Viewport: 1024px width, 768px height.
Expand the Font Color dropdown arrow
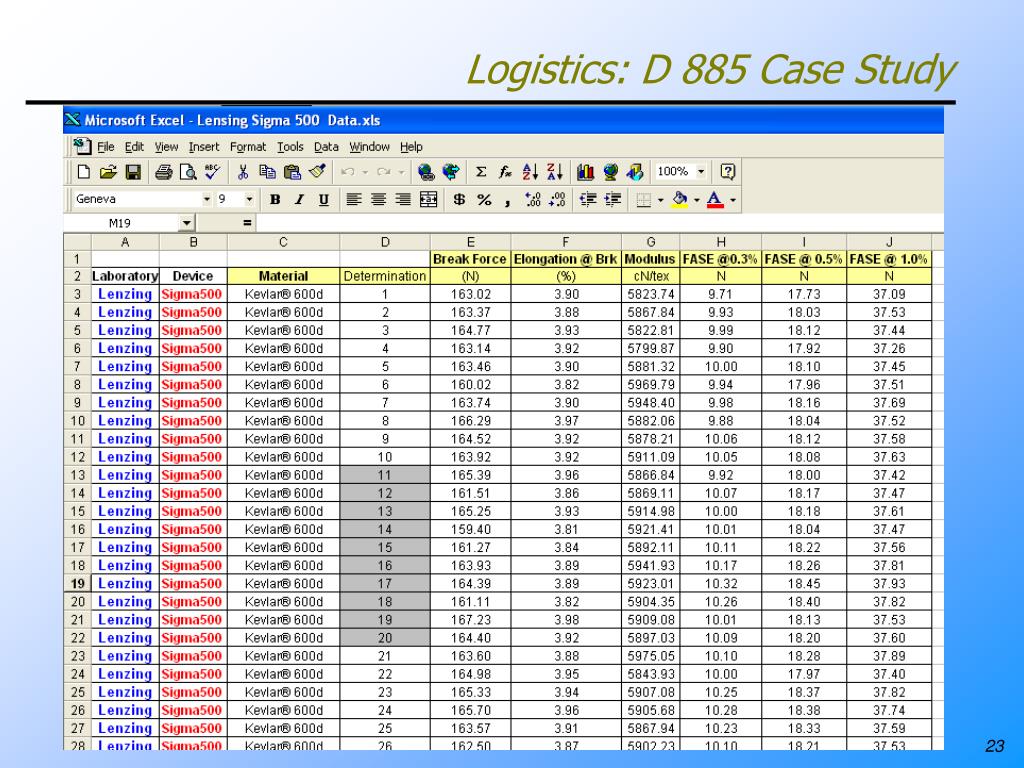click(733, 200)
